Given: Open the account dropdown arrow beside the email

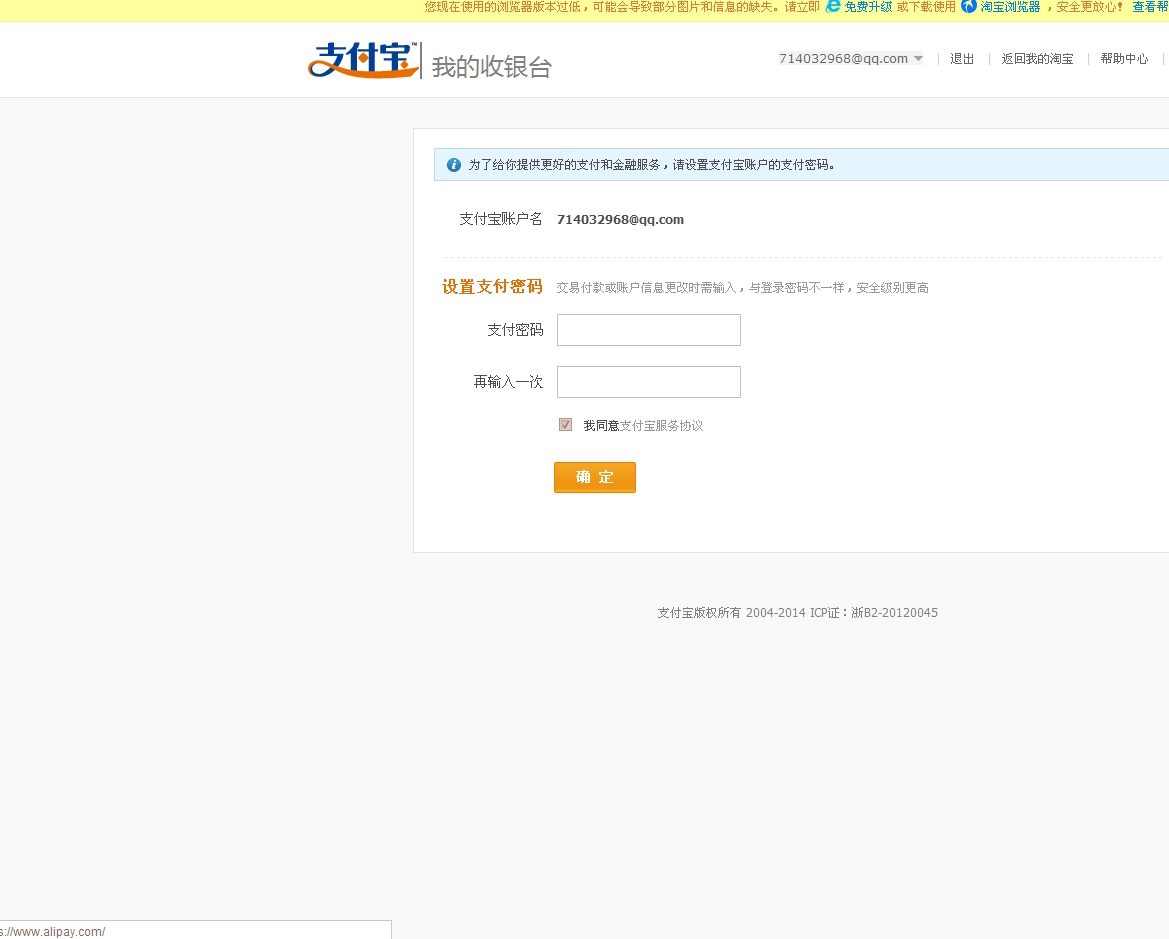Looking at the screenshot, I should [x=918, y=58].
